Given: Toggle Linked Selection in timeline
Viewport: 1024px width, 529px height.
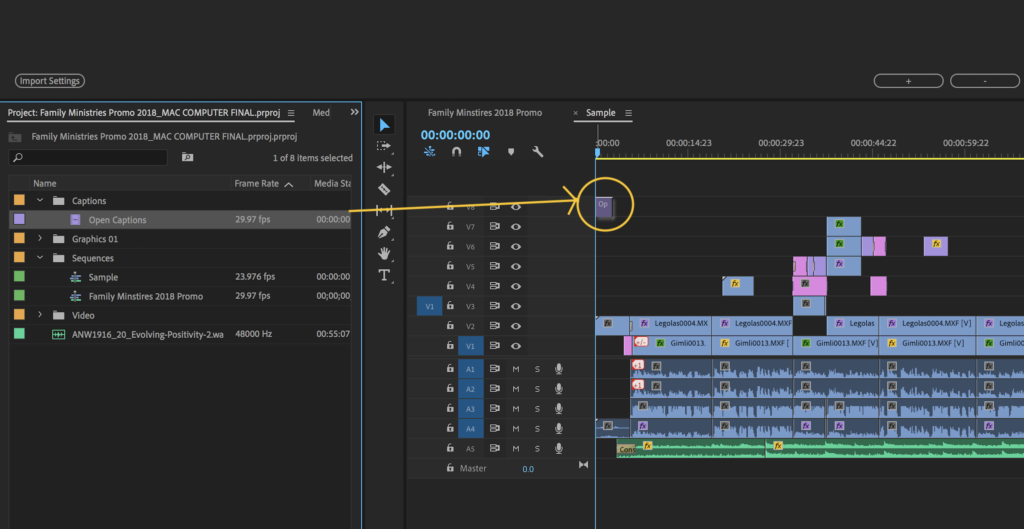Looking at the screenshot, I should tap(483, 152).
